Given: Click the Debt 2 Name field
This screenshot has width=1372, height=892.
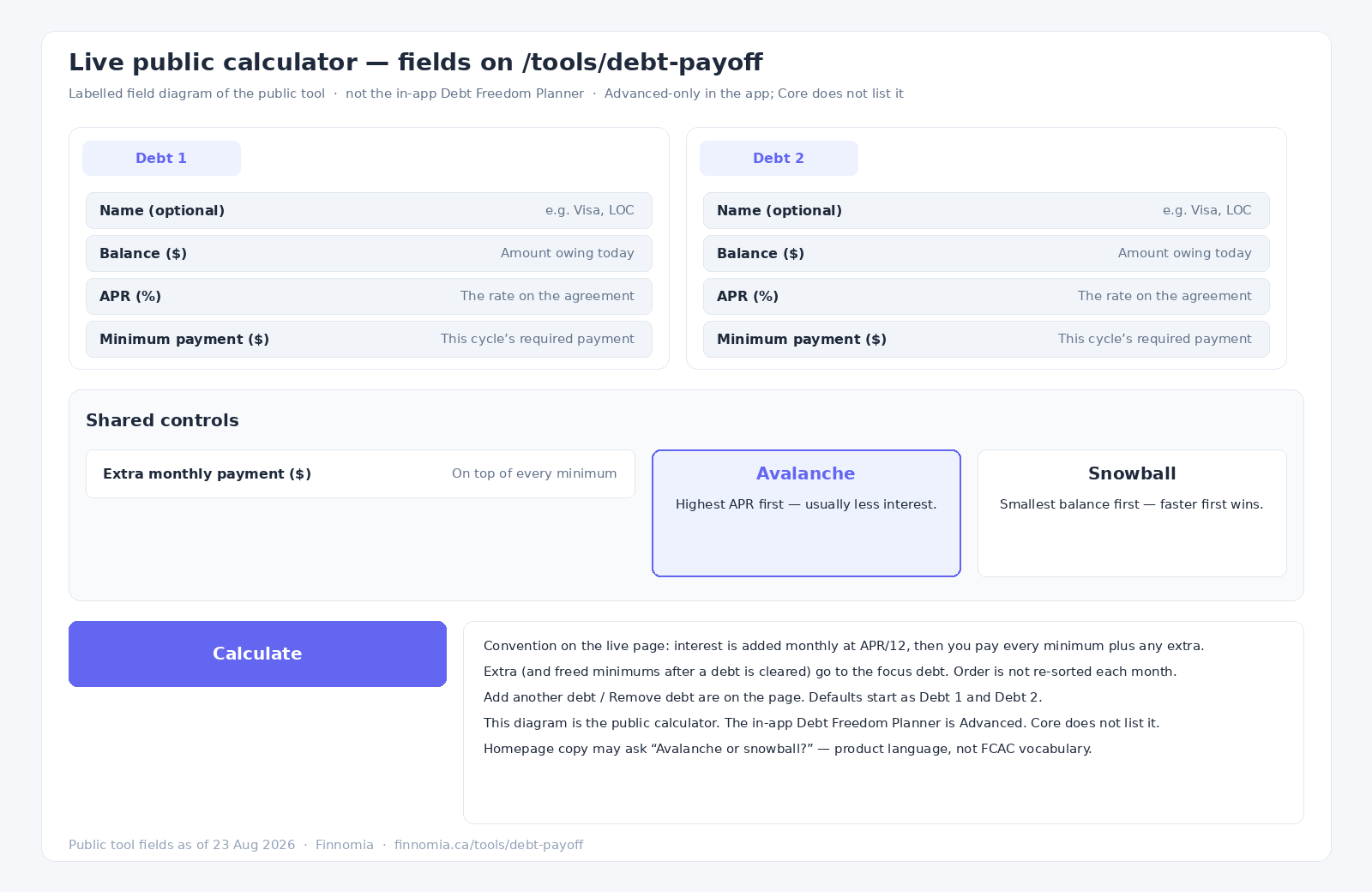Looking at the screenshot, I should click(986, 210).
